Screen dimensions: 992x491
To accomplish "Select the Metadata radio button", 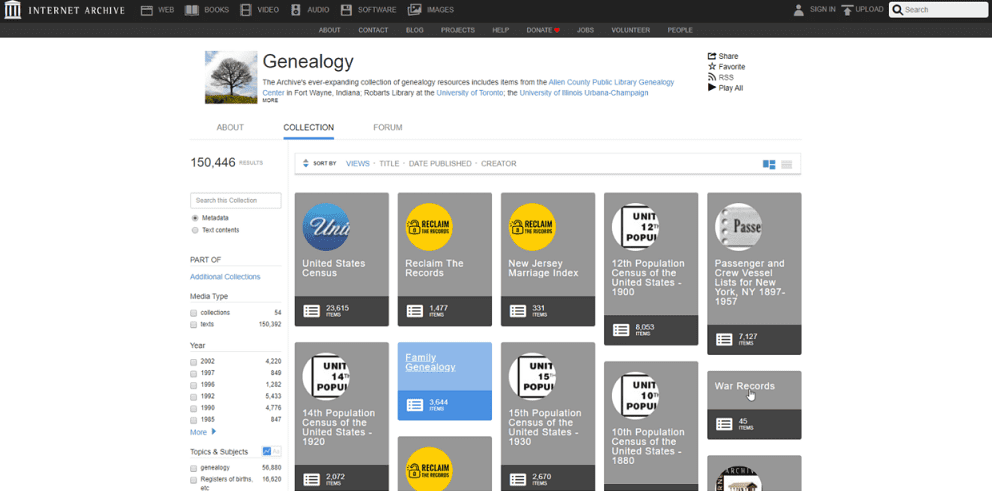I will 195,218.
